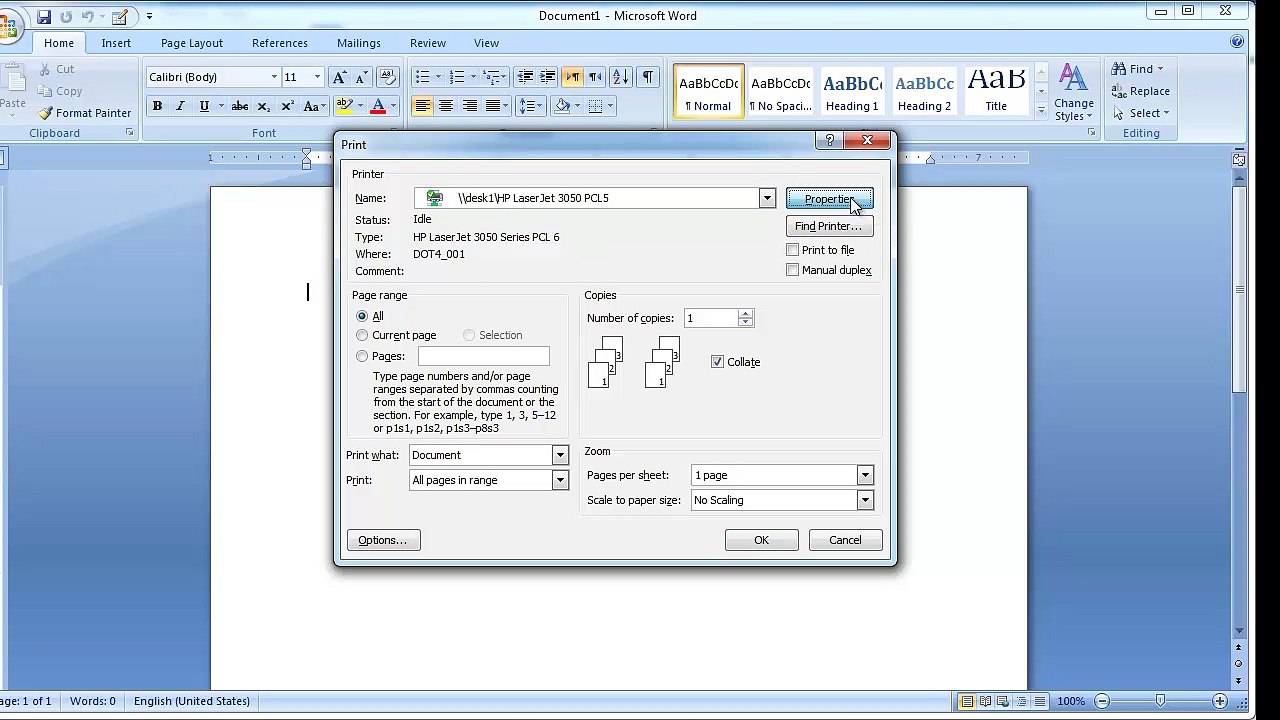Click Replace in Editing group

click(x=1140, y=91)
